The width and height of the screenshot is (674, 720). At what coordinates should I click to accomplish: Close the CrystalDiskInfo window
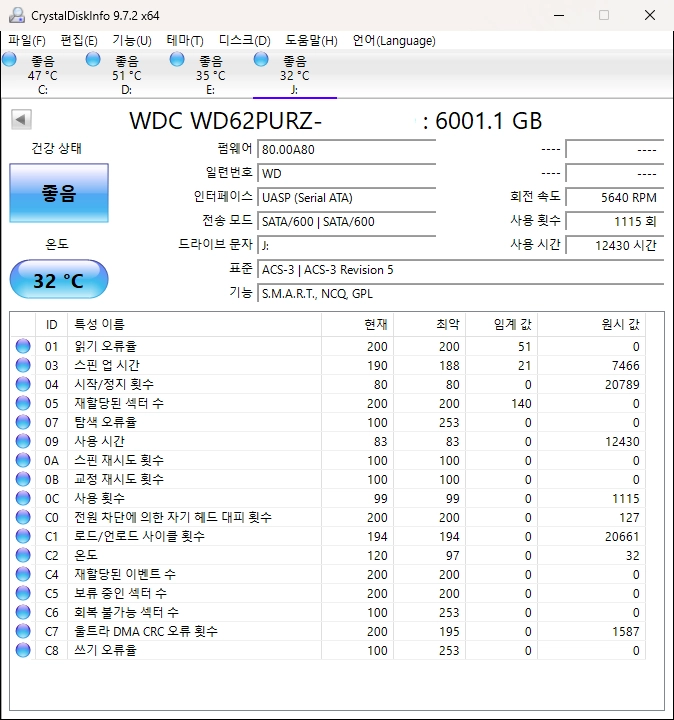coord(650,15)
